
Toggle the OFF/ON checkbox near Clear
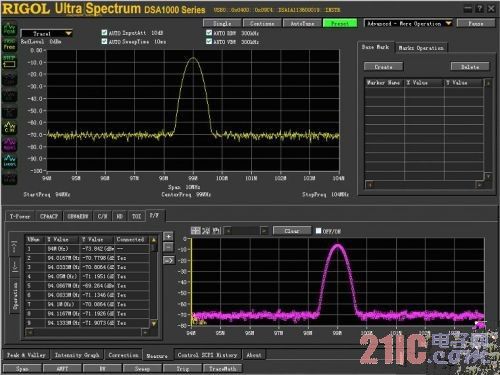(318, 231)
